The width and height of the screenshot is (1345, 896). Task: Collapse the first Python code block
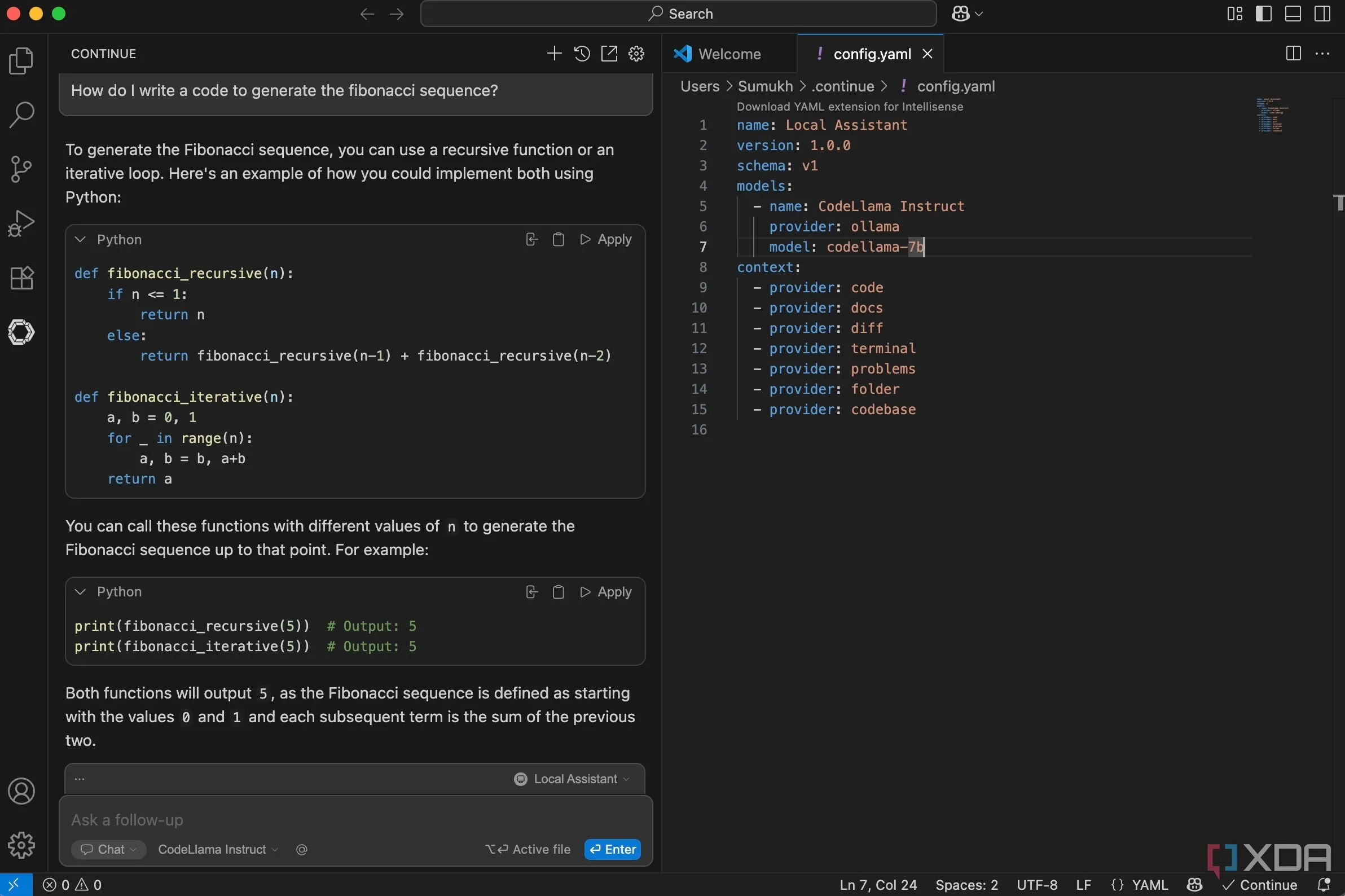[x=81, y=239]
